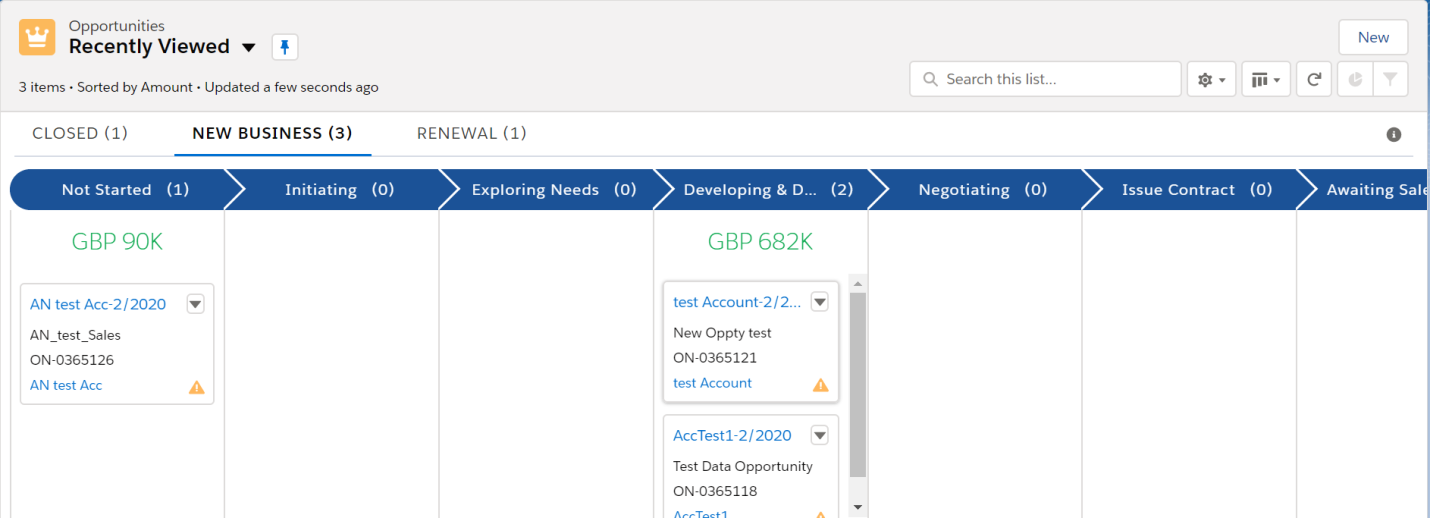This screenshot has width=1430, height=518.
Task: Open the AN test Acc-2/2020 opportunity
Action: [x=98, y=304]
